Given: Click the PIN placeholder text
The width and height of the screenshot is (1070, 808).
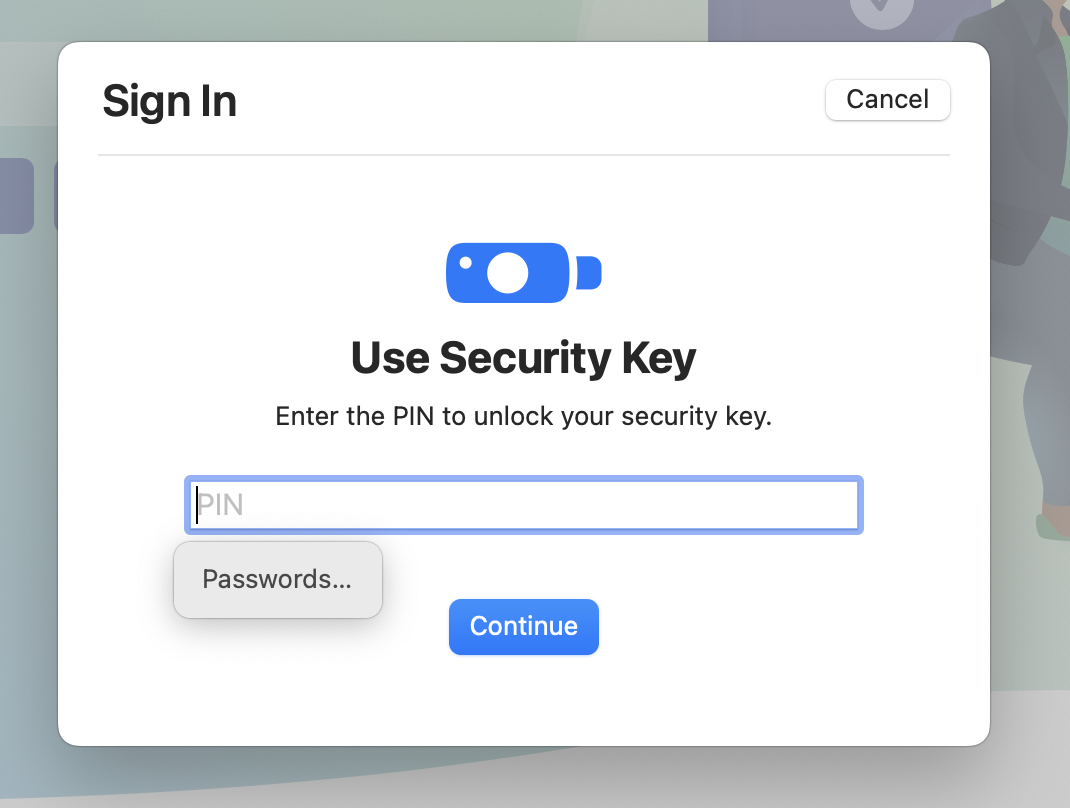Looking at the screenshot, I should click(221, 505).
